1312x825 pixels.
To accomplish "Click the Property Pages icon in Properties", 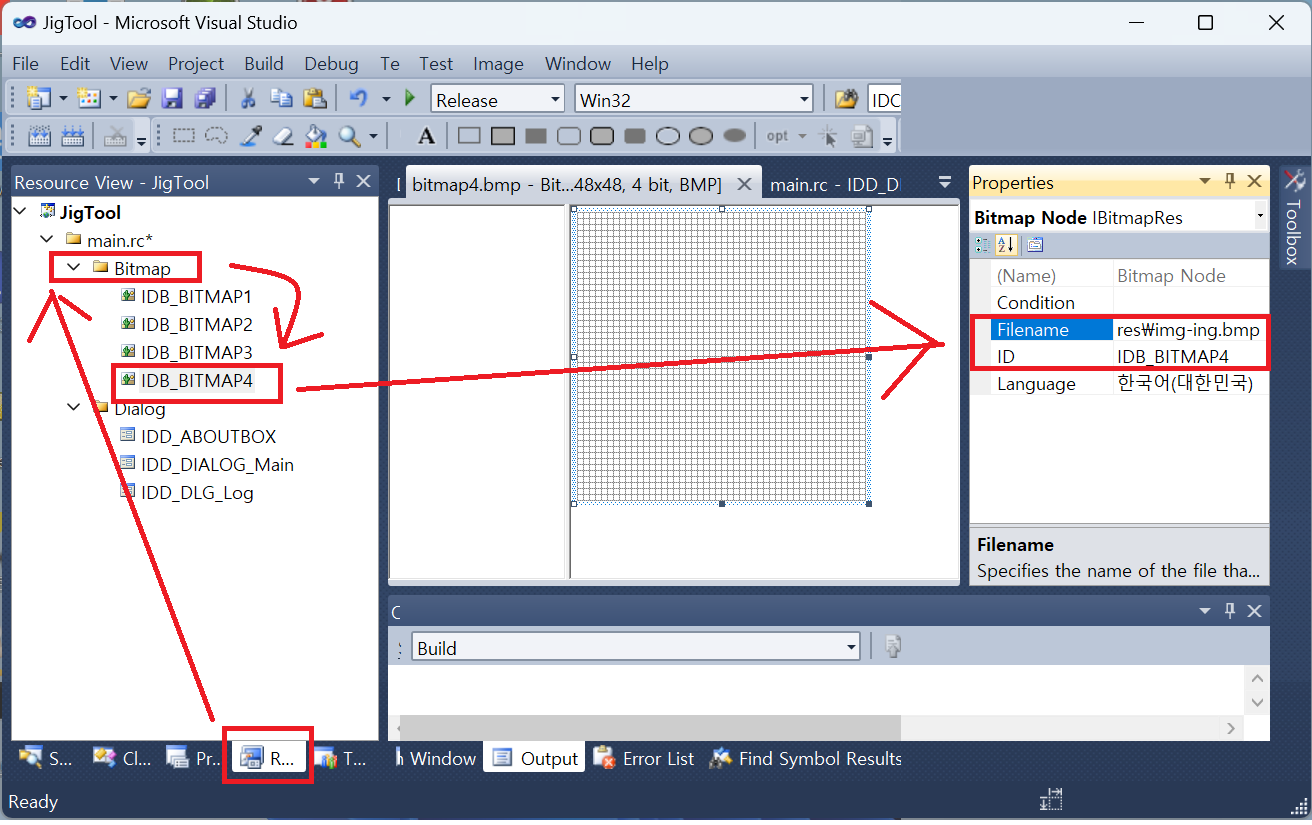I will click(x=1034, y=245).
